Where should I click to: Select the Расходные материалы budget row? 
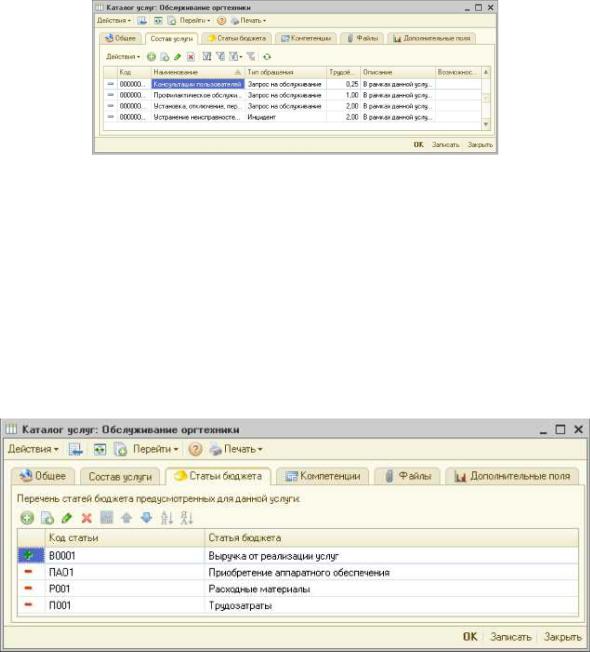click(x=298, y=589)
